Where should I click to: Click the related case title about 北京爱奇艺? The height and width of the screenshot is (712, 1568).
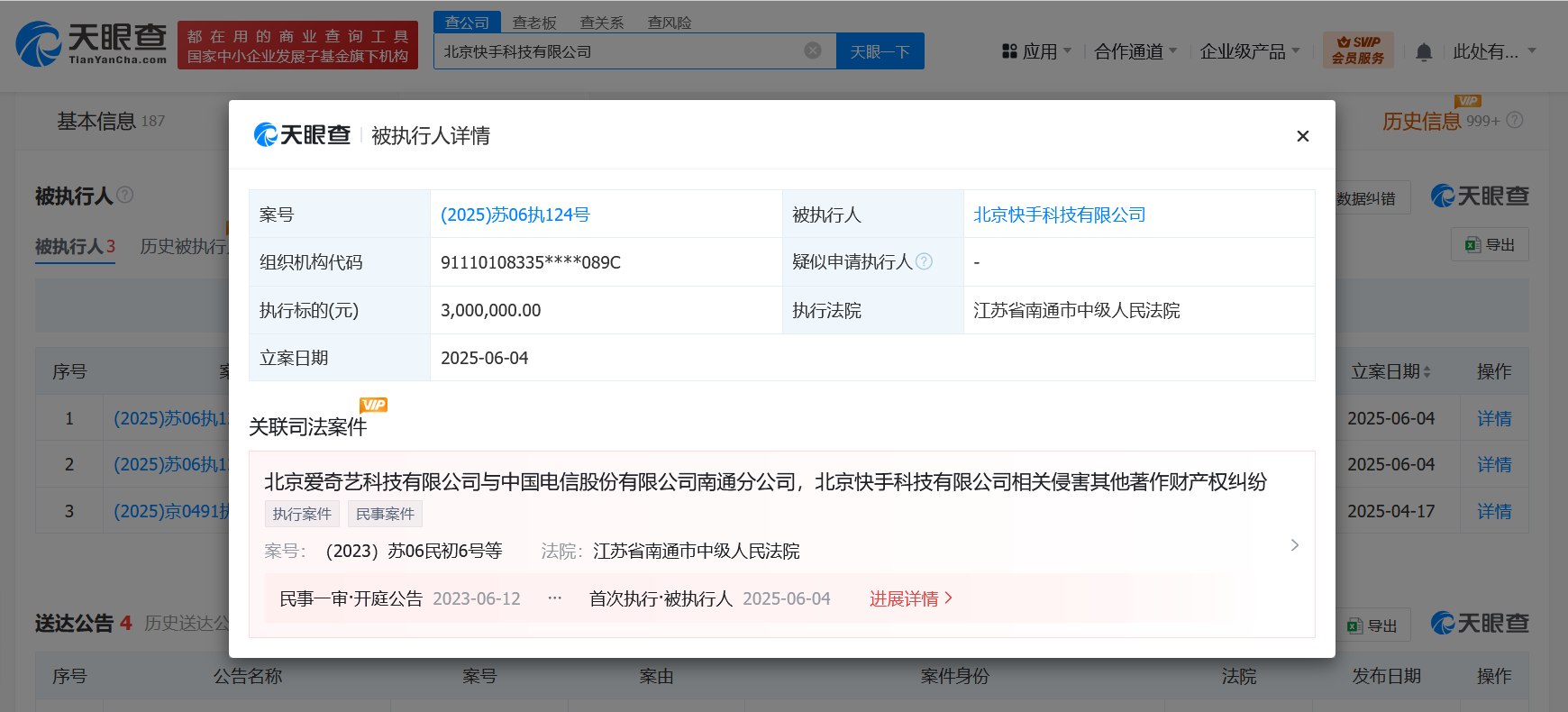pyautogui.click(x=765, y=482)
